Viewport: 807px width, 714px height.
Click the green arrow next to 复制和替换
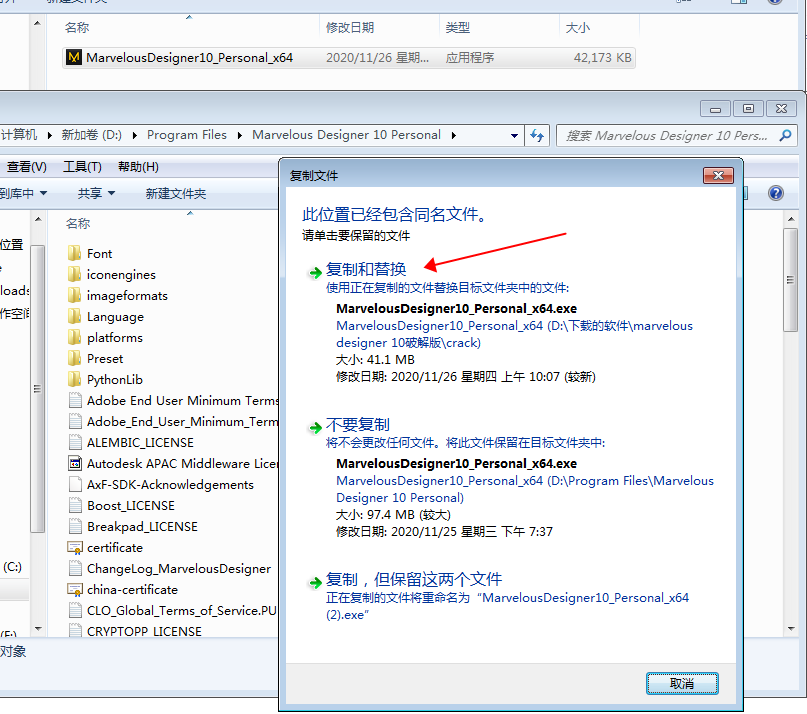click(315, 270)
